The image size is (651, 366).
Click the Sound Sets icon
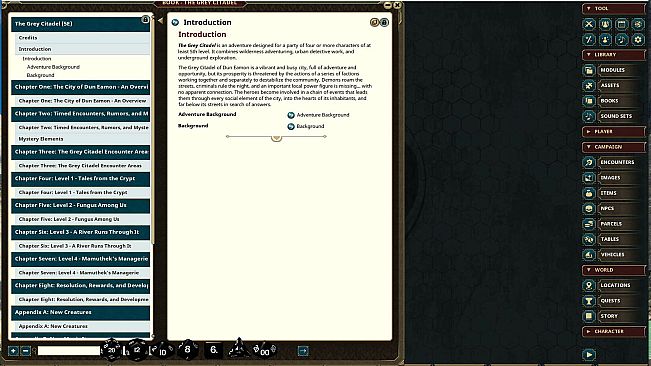point(589,116)
